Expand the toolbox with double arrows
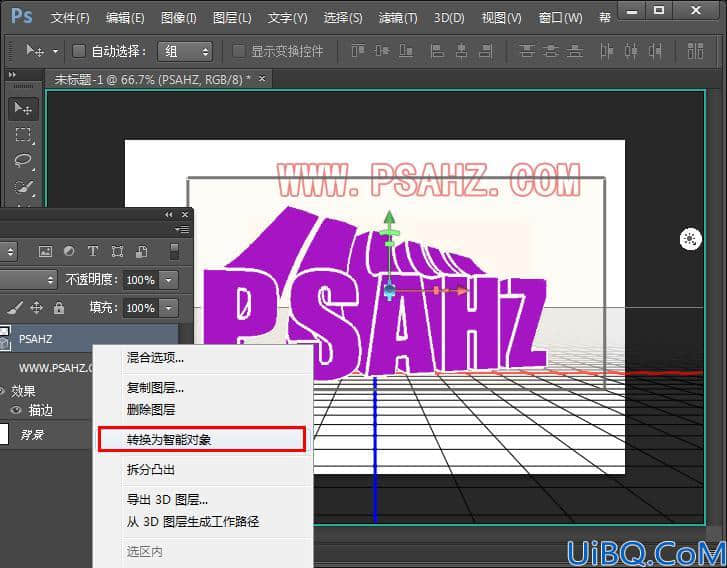The width and height of the screenshot is (727, 568). click(12, 75)
